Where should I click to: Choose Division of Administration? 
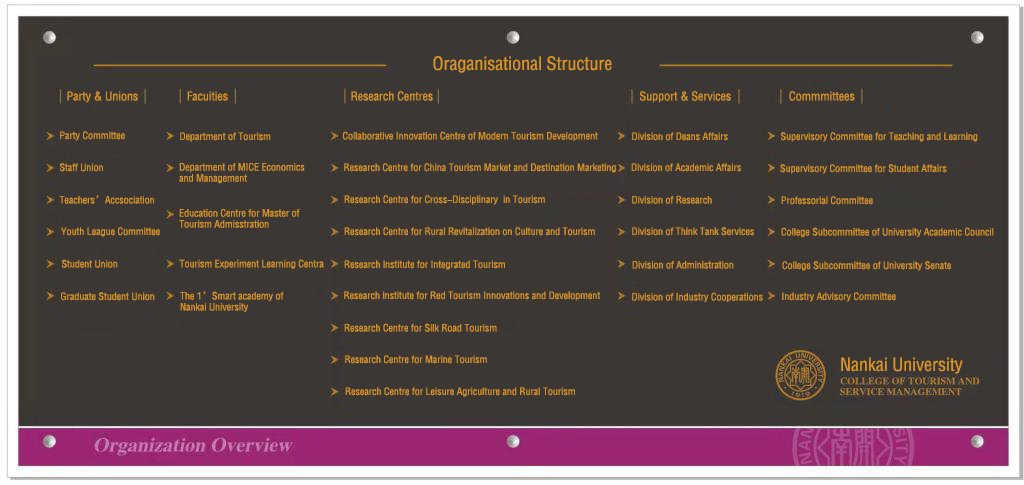[682, 265]
